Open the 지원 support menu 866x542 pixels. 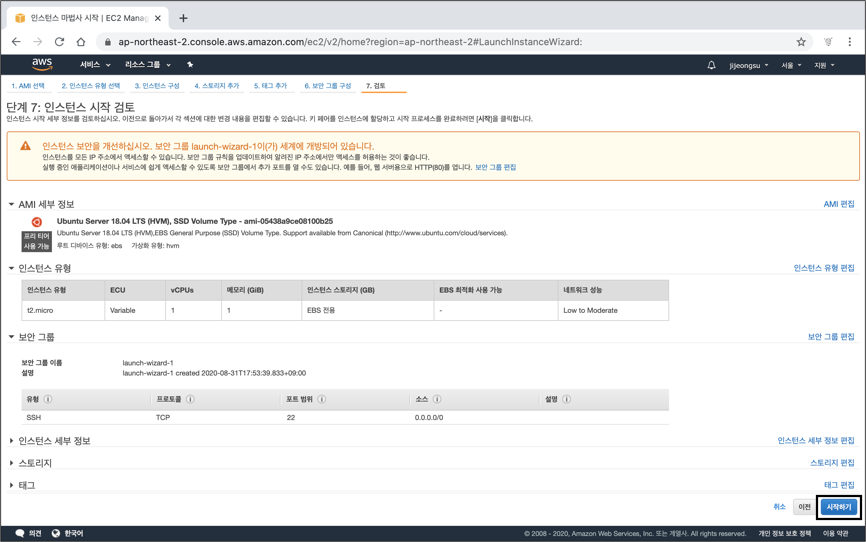pos(824,65)
